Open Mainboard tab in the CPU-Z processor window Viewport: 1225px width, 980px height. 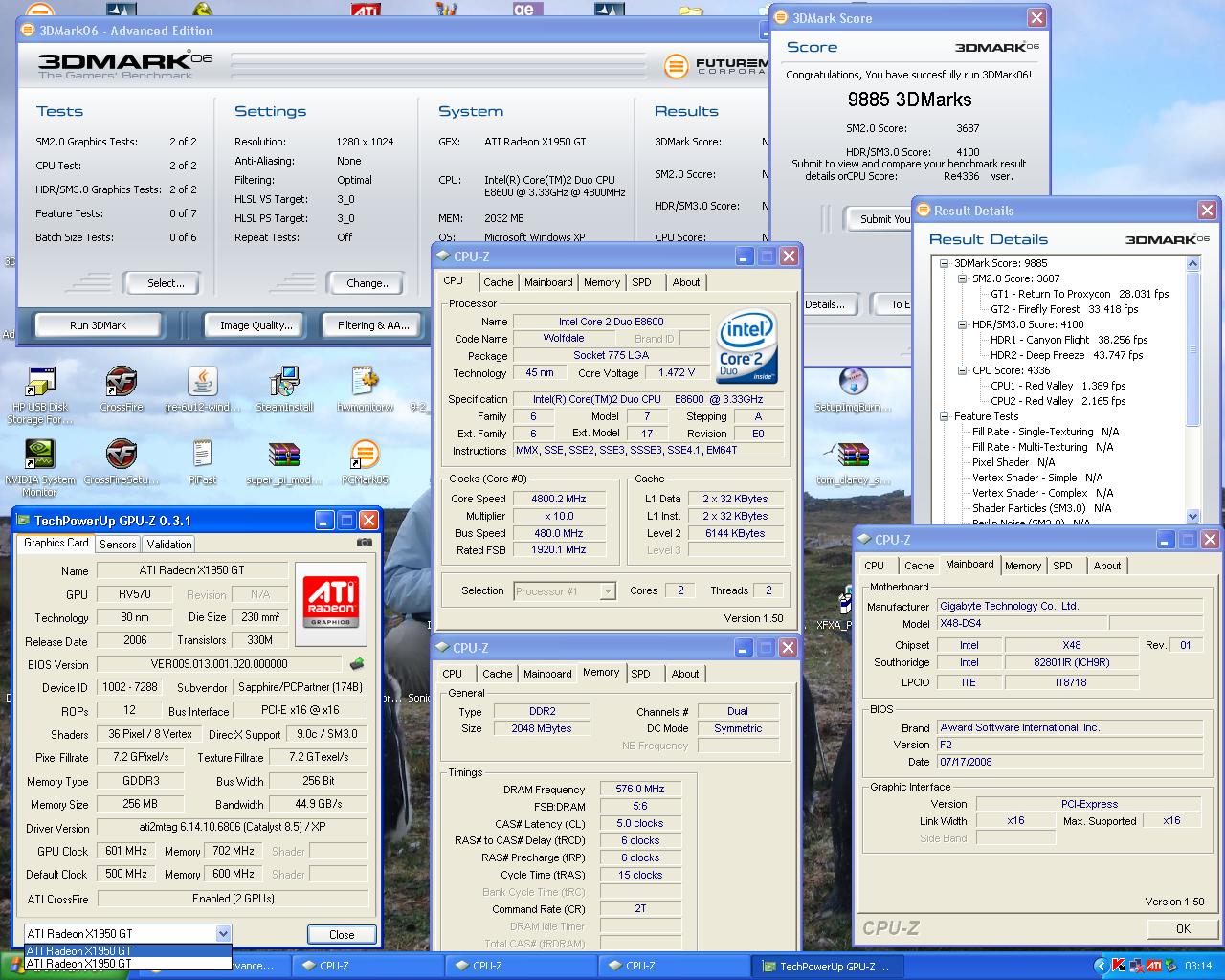[548, 282]
